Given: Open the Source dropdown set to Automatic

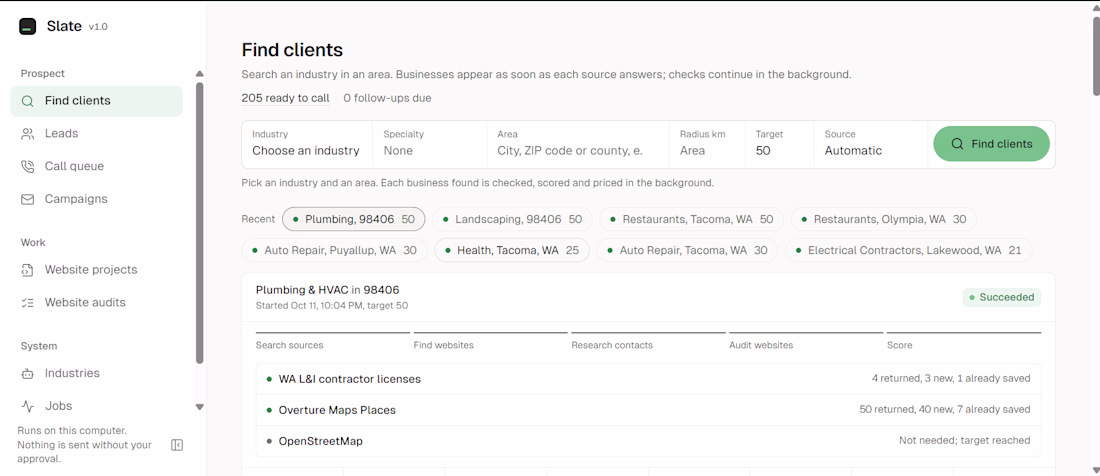Looking at the screenshot, I should coord(871,144).
